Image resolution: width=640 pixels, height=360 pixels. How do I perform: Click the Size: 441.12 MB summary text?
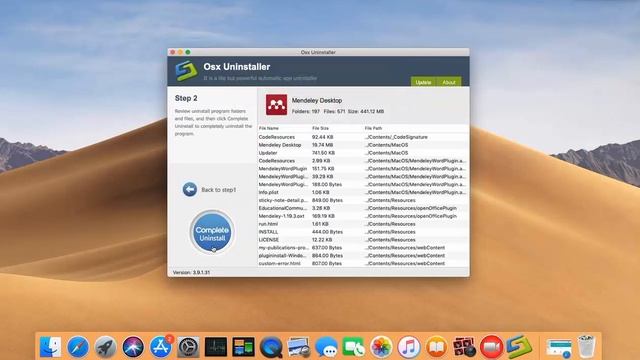tap(366, 111)
